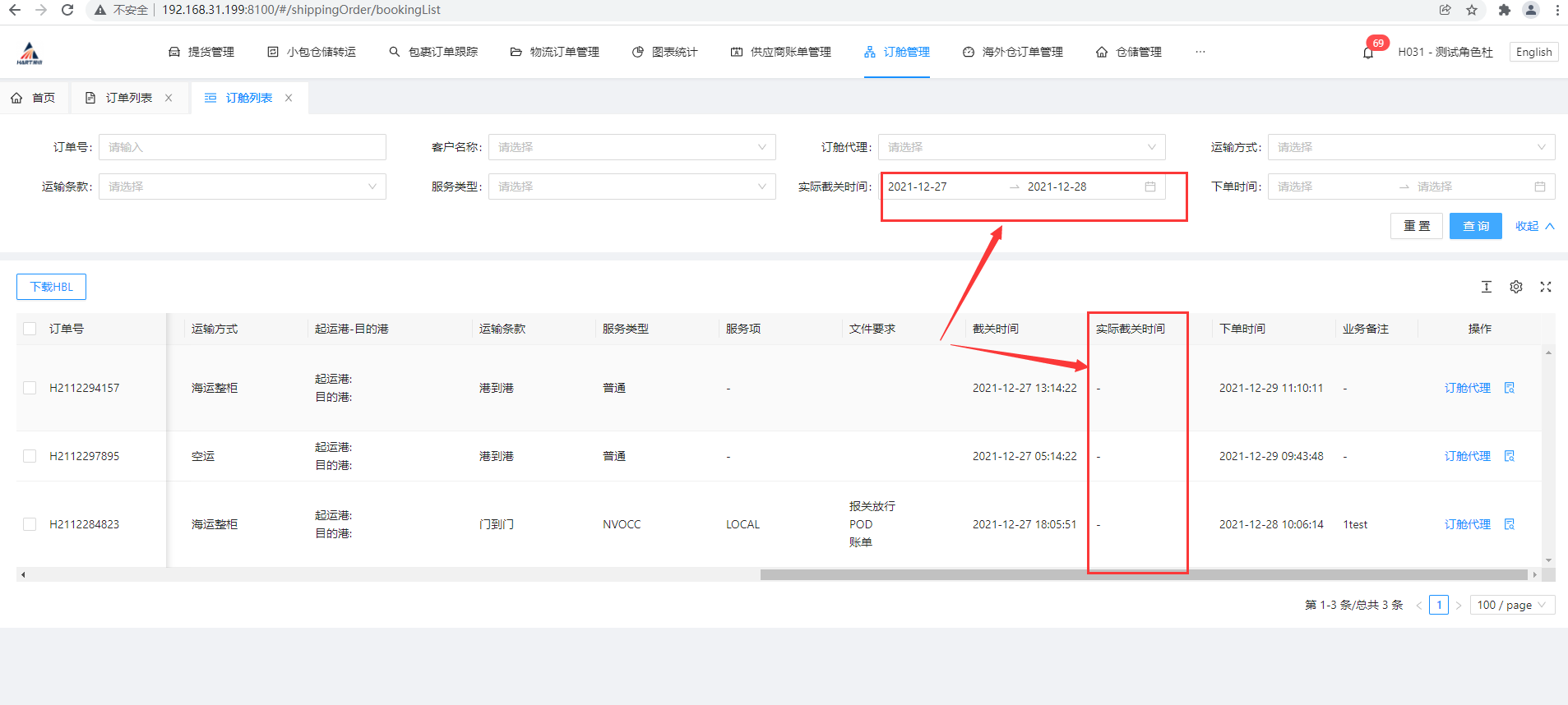Viewport: 1568px width, 705px height.
Task: Toggle fullscreen table view icon
Action: click(1546, 287)
